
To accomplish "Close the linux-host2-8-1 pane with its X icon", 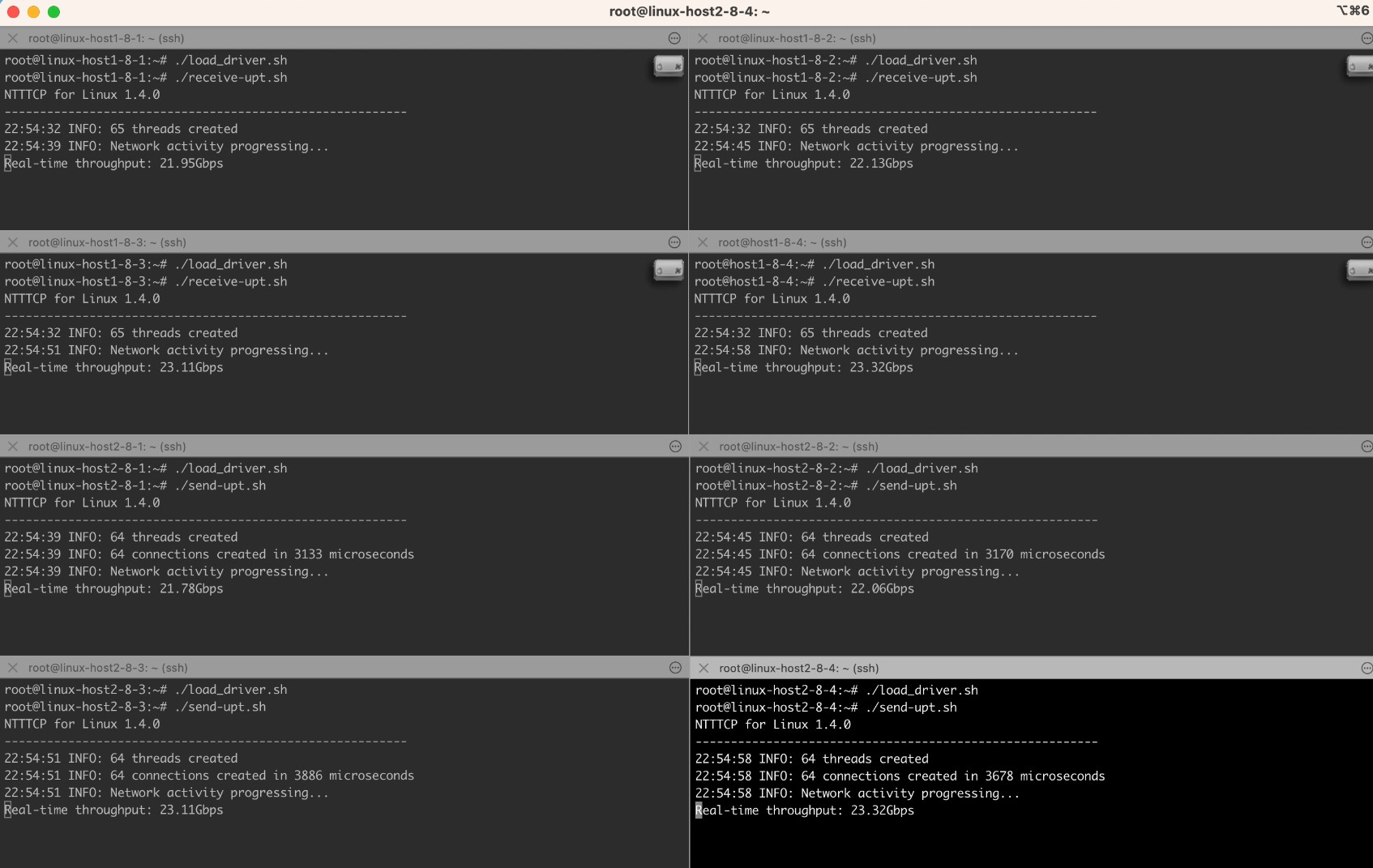I will coord(13,447).
